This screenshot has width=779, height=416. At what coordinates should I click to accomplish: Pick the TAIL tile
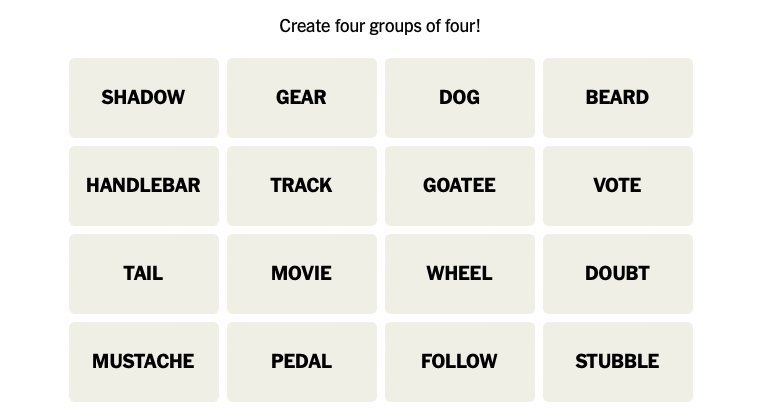[144, 274]
